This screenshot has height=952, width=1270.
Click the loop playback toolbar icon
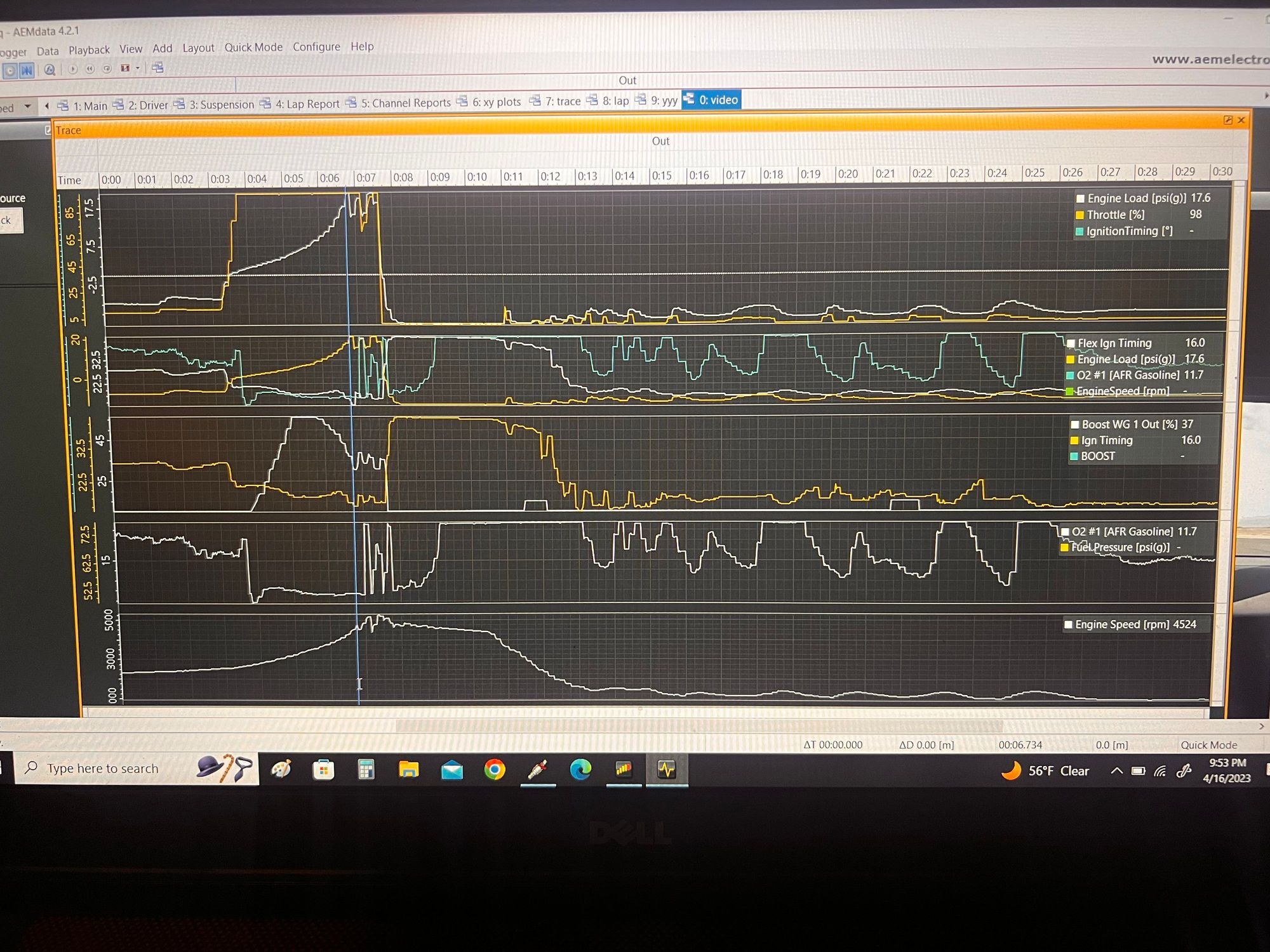coord(107,69)
